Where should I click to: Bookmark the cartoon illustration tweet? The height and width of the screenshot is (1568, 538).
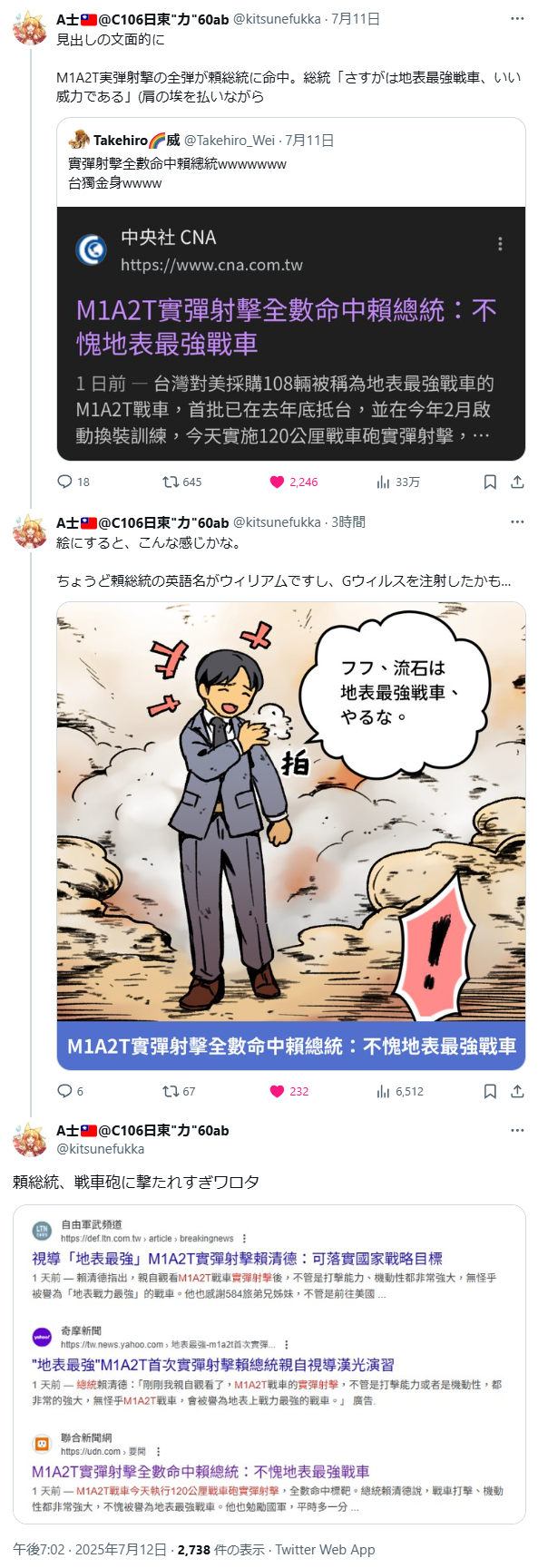pos(490,1091)
